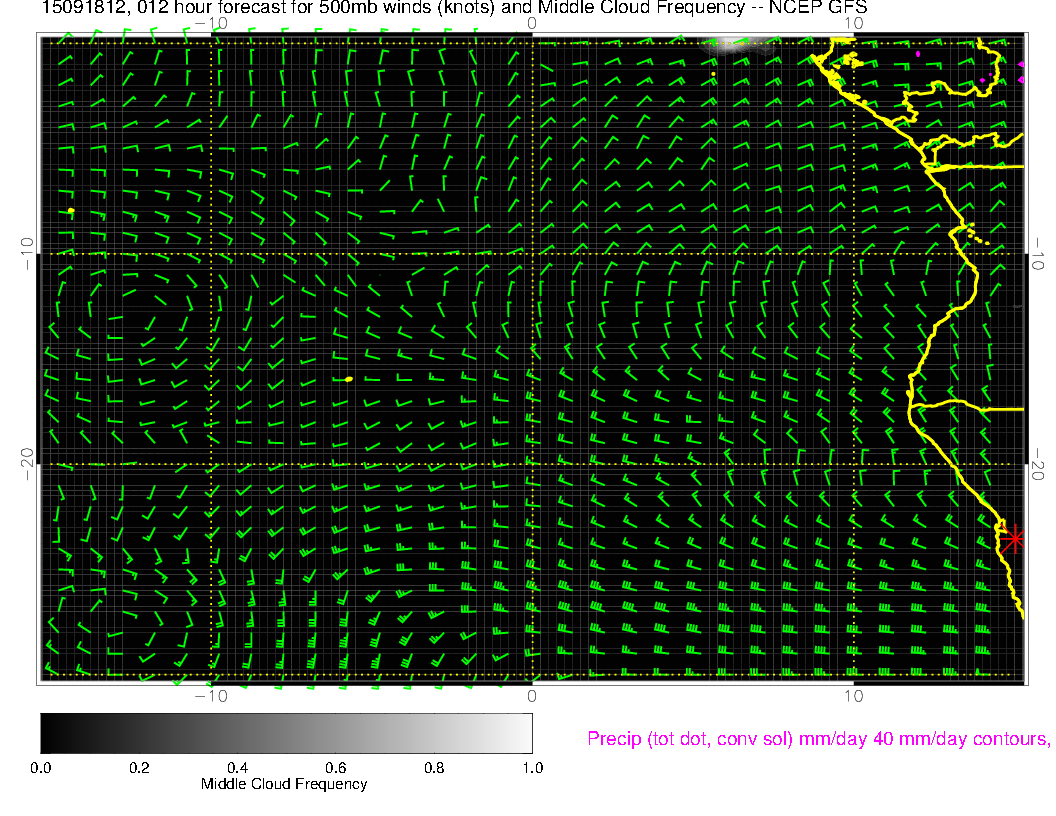Pick the mid-gray 0.6 position on the colorbar

coord(335,732)
